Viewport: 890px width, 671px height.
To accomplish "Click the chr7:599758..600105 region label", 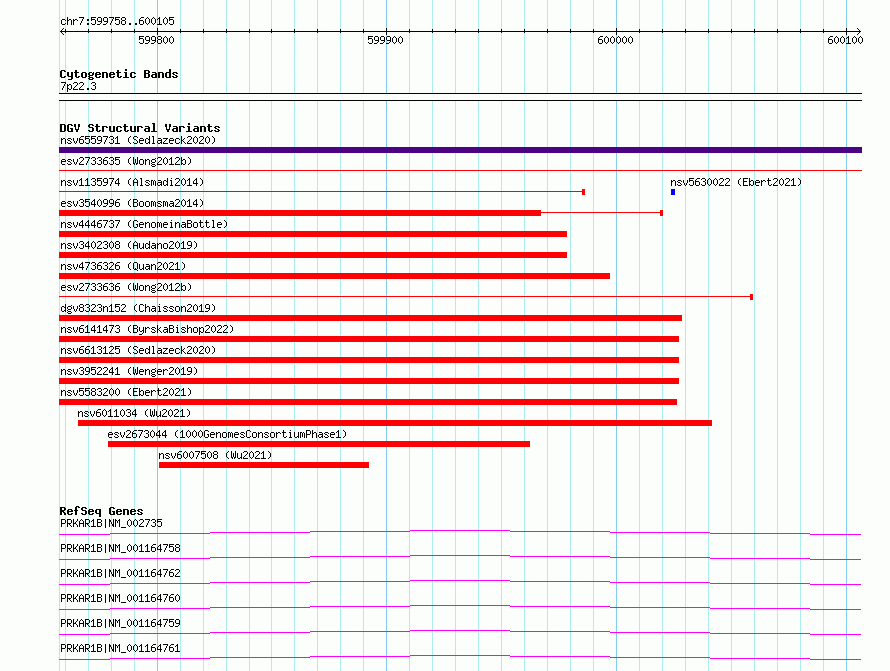I will 117,22.
